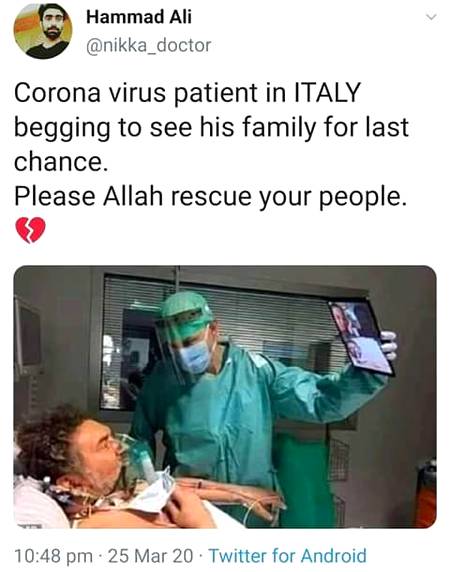
Task: Click the patient's oxygen mask in photo
Action: coord(139,458)
